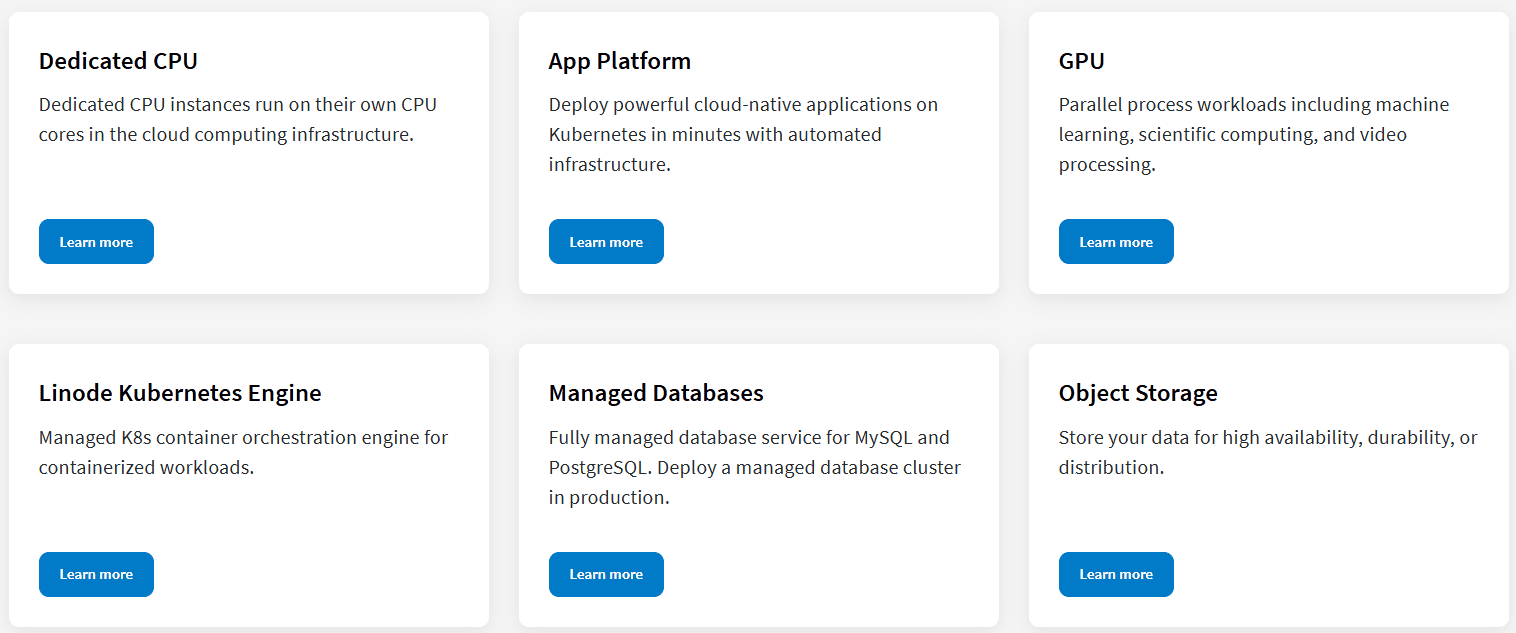Select Learn more on Object Storage card
1516x633 pixels.
pos(1116,574)
